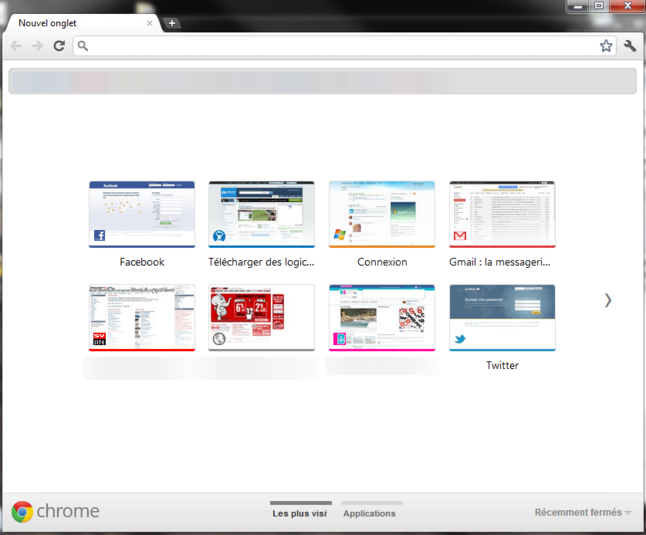646x535 pixels.
Task: Click the blue round favicon on Télécharger thumbnail
Action: pyautogui.click(x=219, y=236)
